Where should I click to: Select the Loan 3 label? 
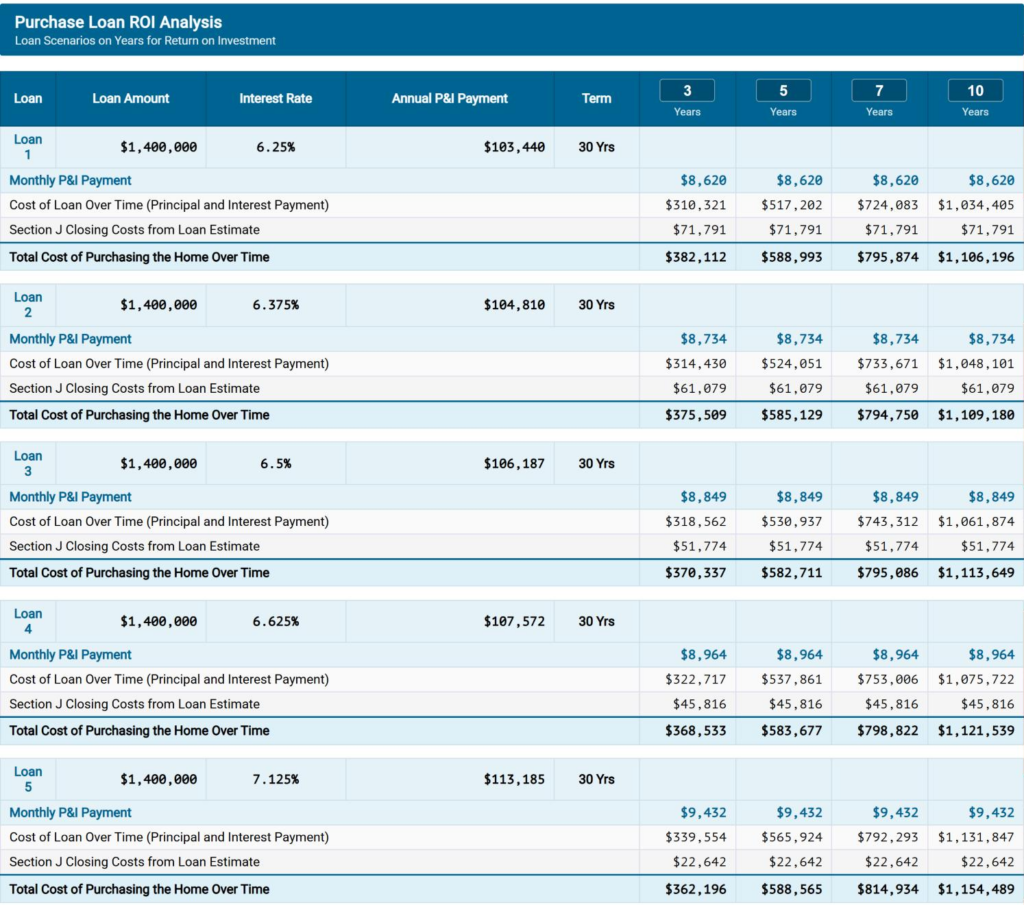click(x=27, y=464)
